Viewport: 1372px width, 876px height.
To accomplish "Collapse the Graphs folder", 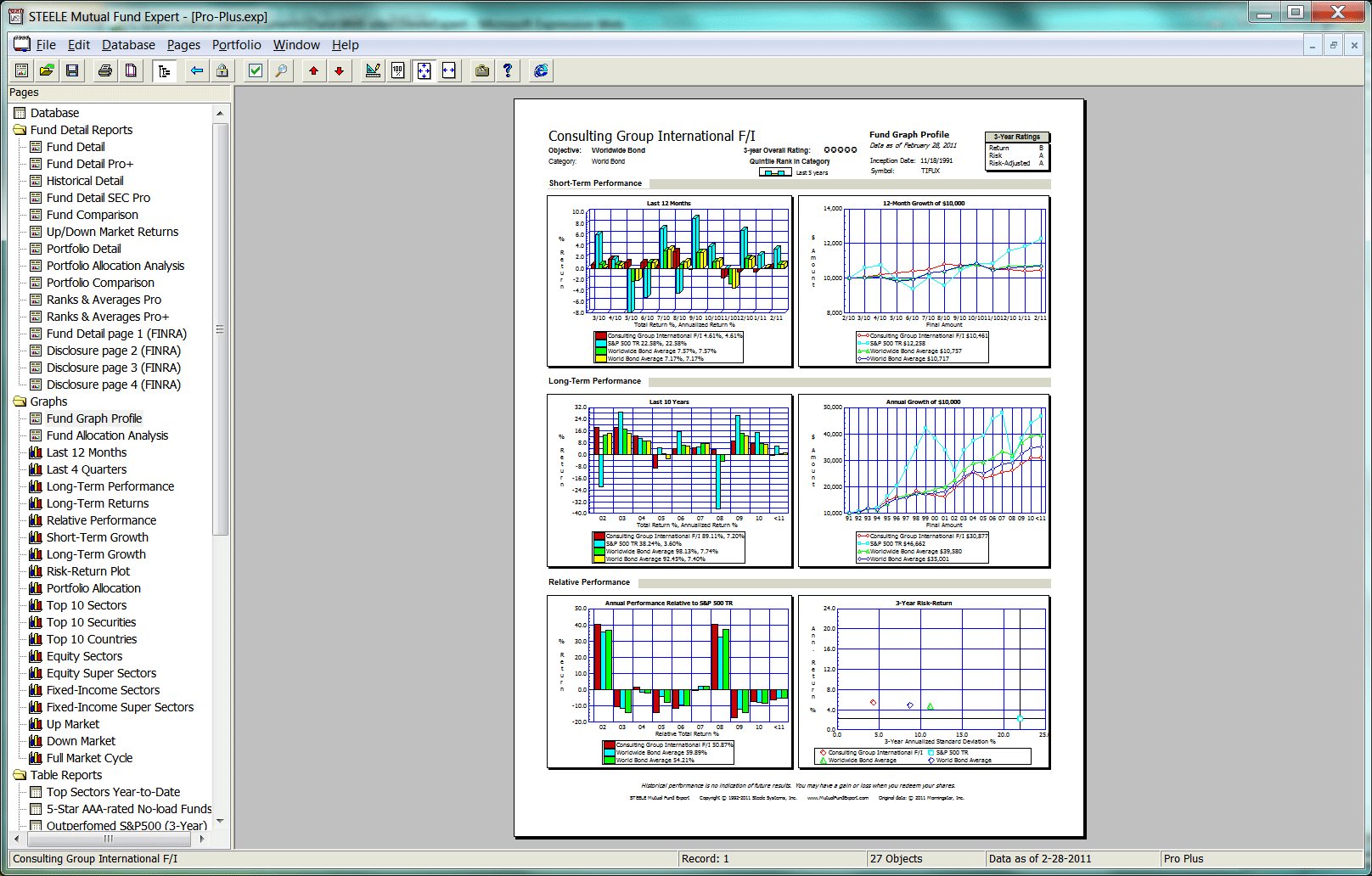I will coord(20,401).
